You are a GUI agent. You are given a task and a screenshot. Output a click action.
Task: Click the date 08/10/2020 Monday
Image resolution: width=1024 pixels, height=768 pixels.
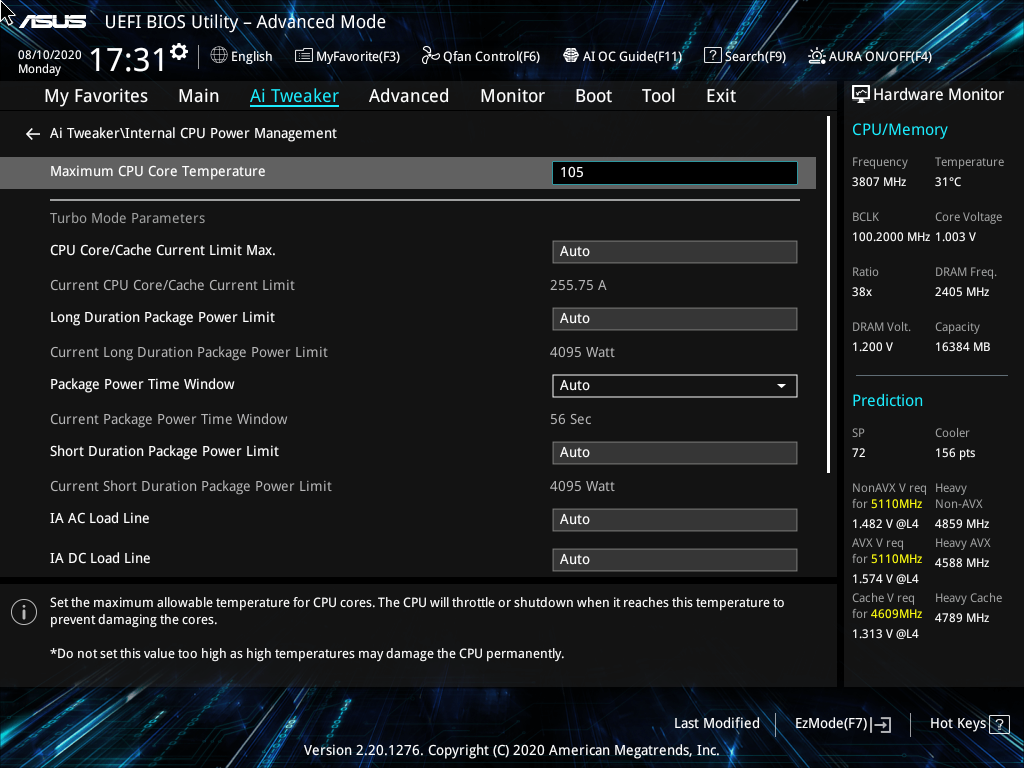50,62
